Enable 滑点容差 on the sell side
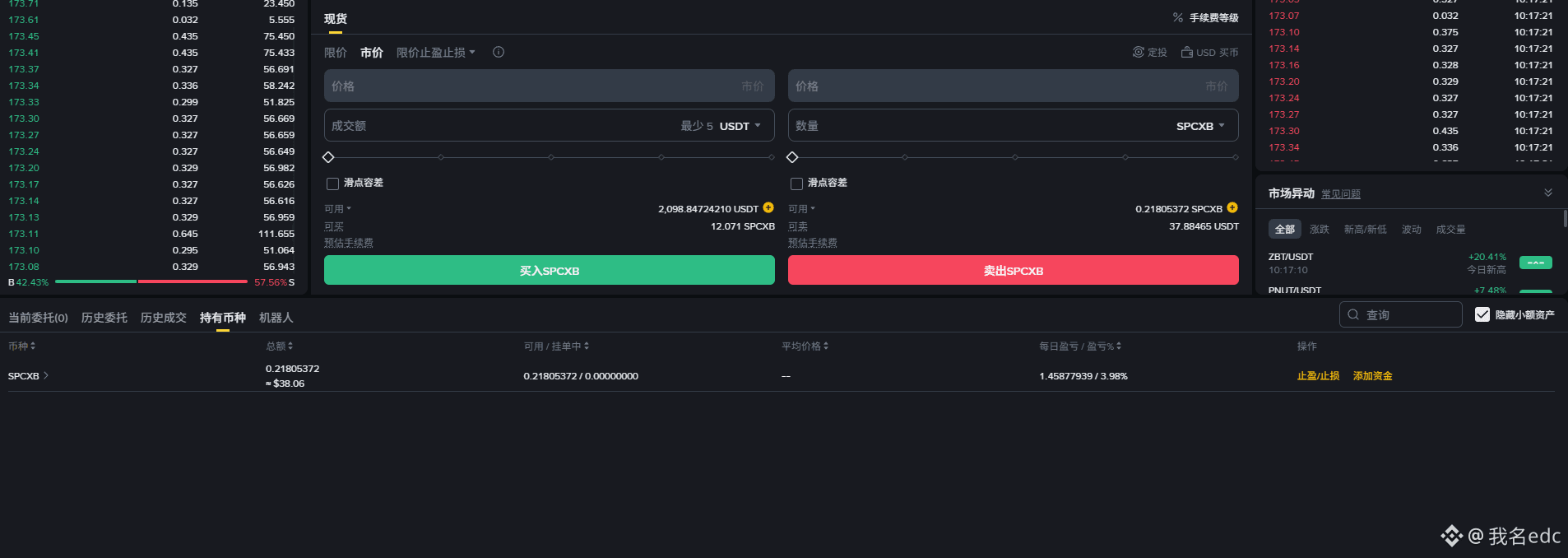This screenshot has width=1568, height=558. click(x=796, y=184)
